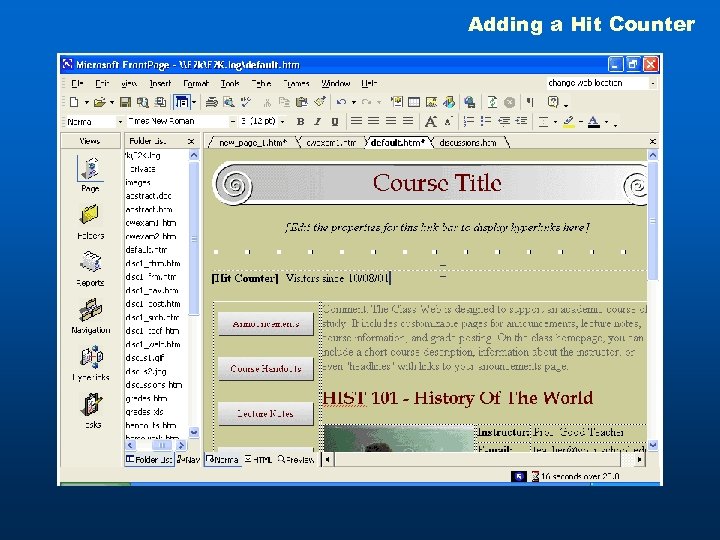Click the Copy toolbar icon
The width and height of the screenshot is (720, 540).
(x=284, y=102)
